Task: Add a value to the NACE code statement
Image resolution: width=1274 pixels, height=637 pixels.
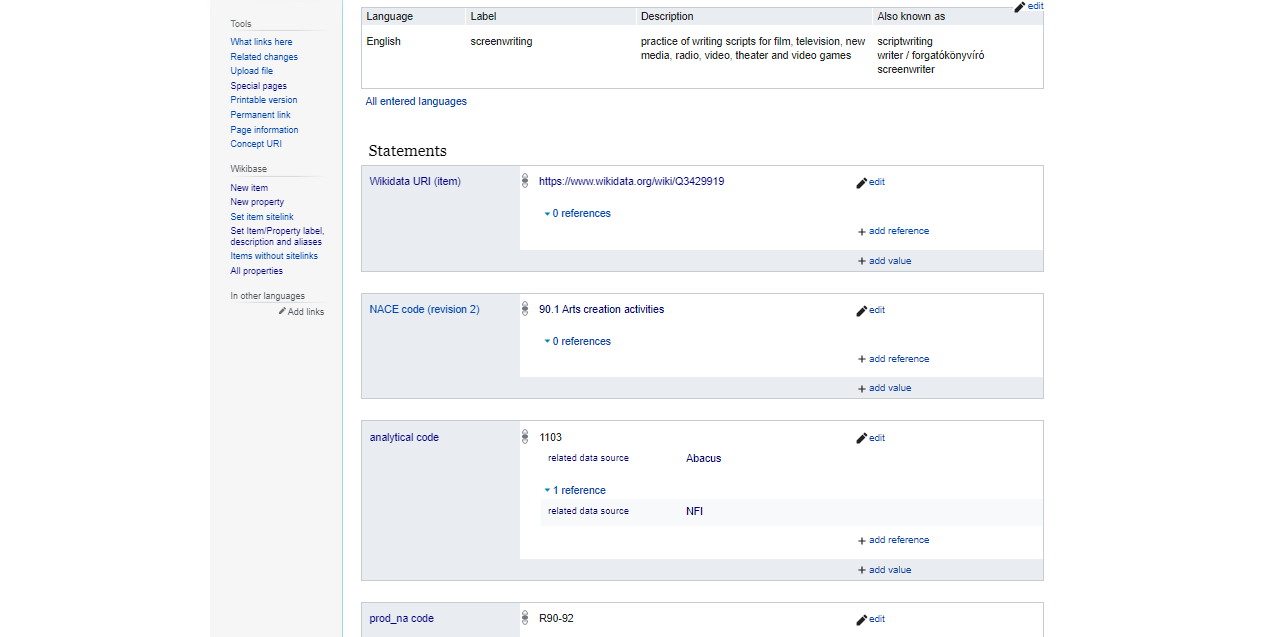Action: (x=884, y=389)
